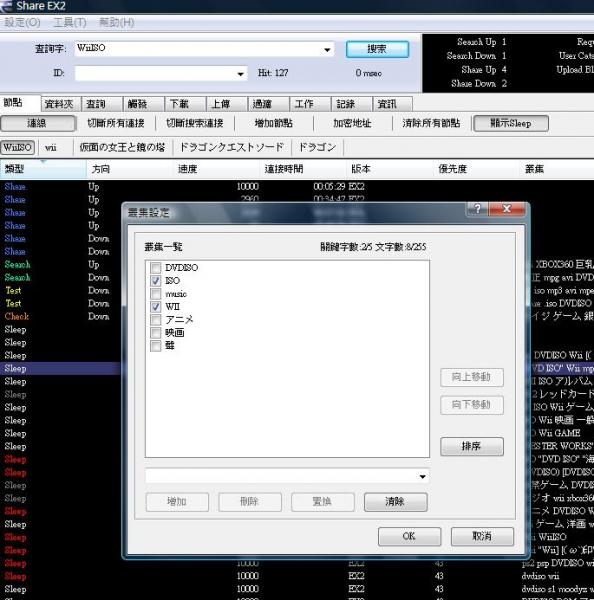Click the 搜索 search button
Viewport: 594px width, 600px height.
[x=377, y=49]
